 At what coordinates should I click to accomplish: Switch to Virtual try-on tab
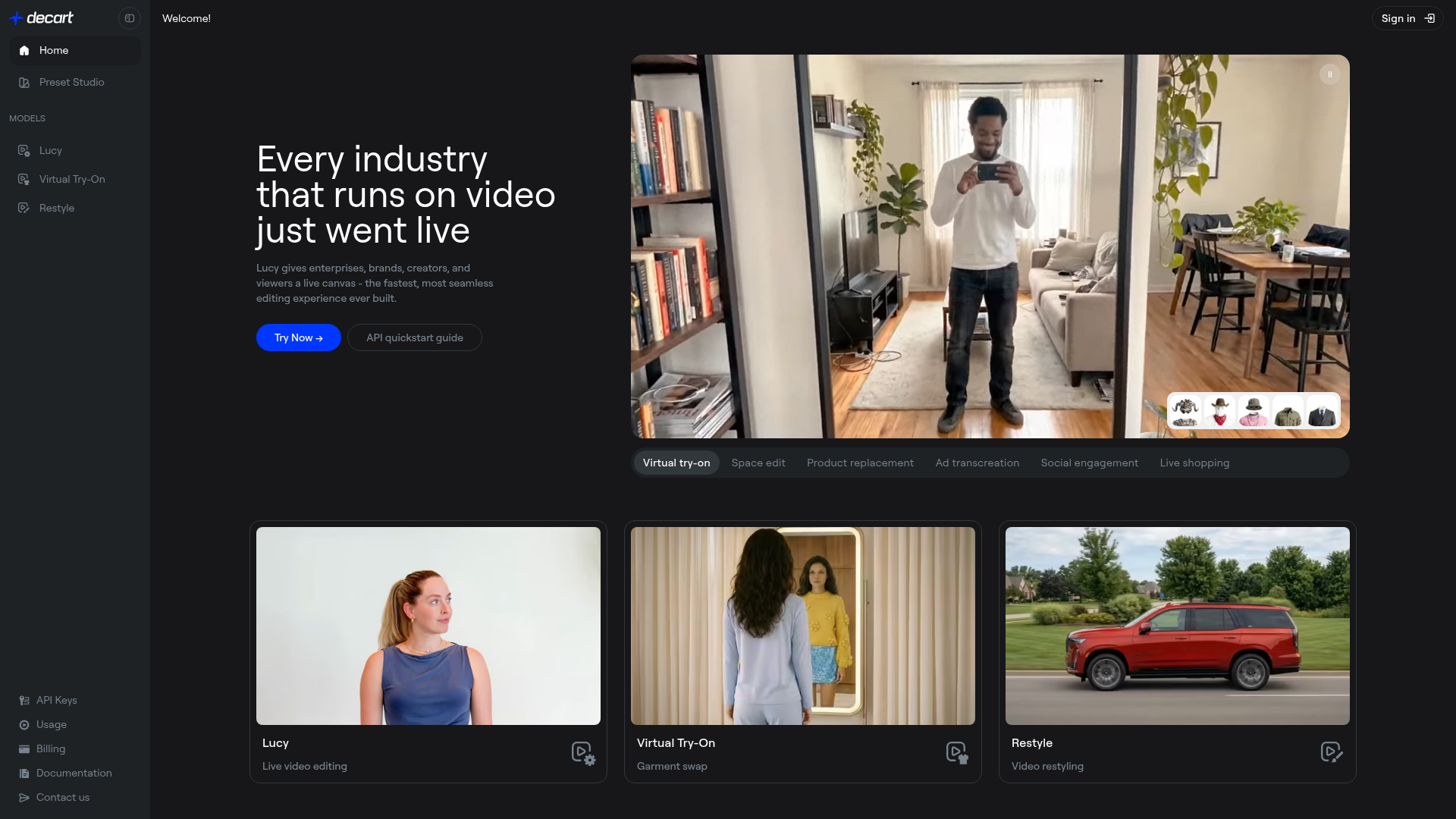click(x=676, y=463)
